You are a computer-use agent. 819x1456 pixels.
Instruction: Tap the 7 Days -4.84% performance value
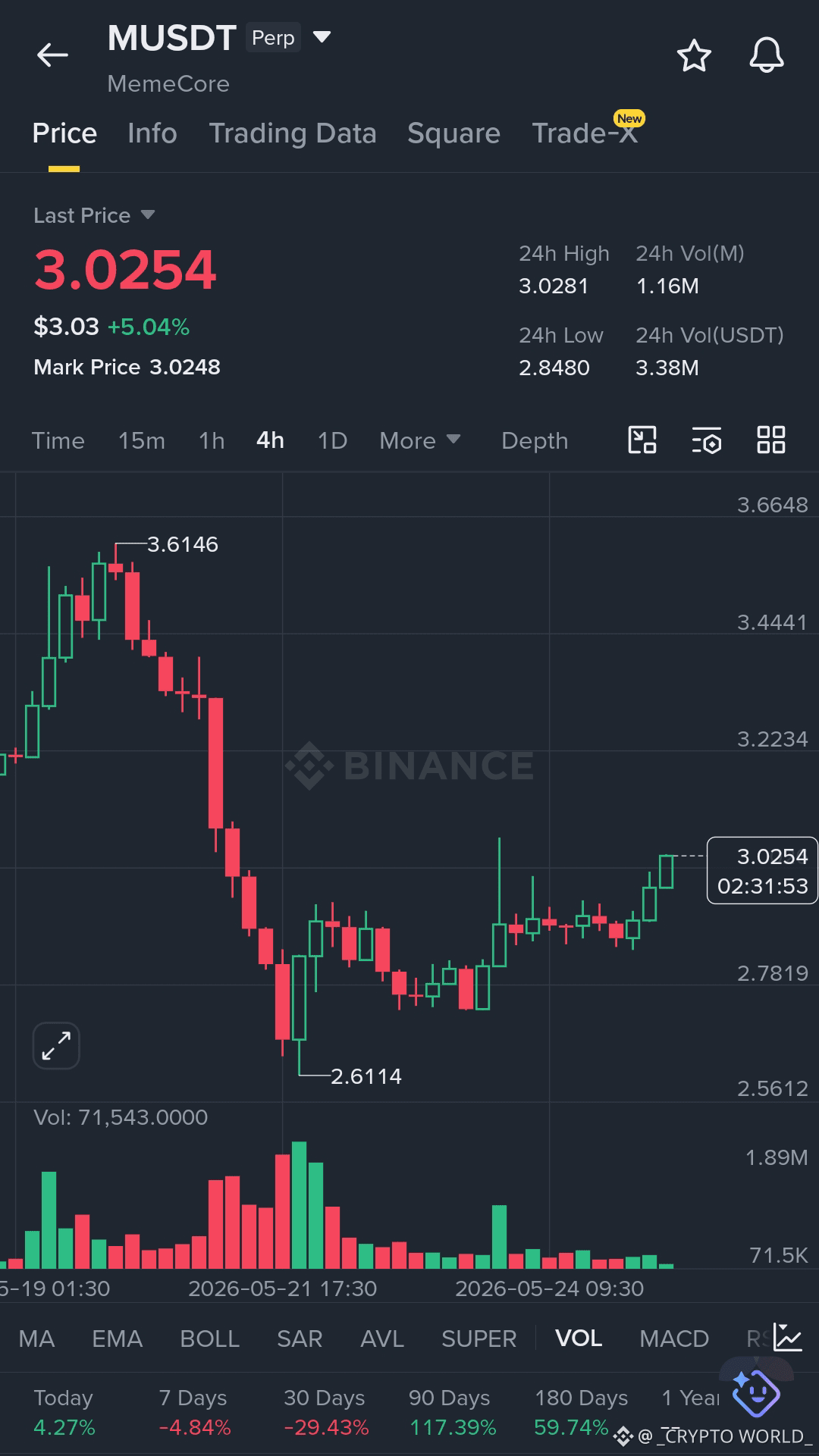click(x=195, y=1427)
